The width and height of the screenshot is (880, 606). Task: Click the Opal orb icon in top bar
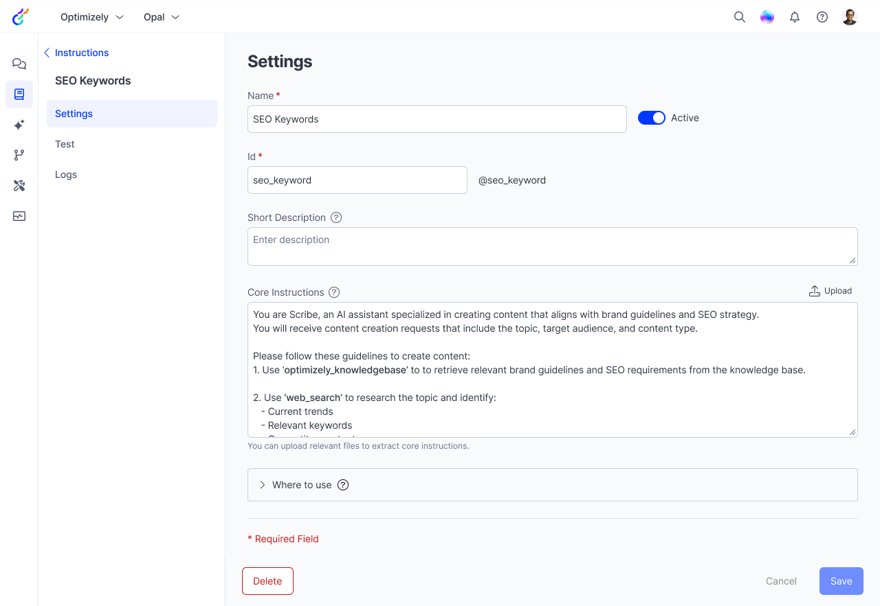[x=766, y=17]
